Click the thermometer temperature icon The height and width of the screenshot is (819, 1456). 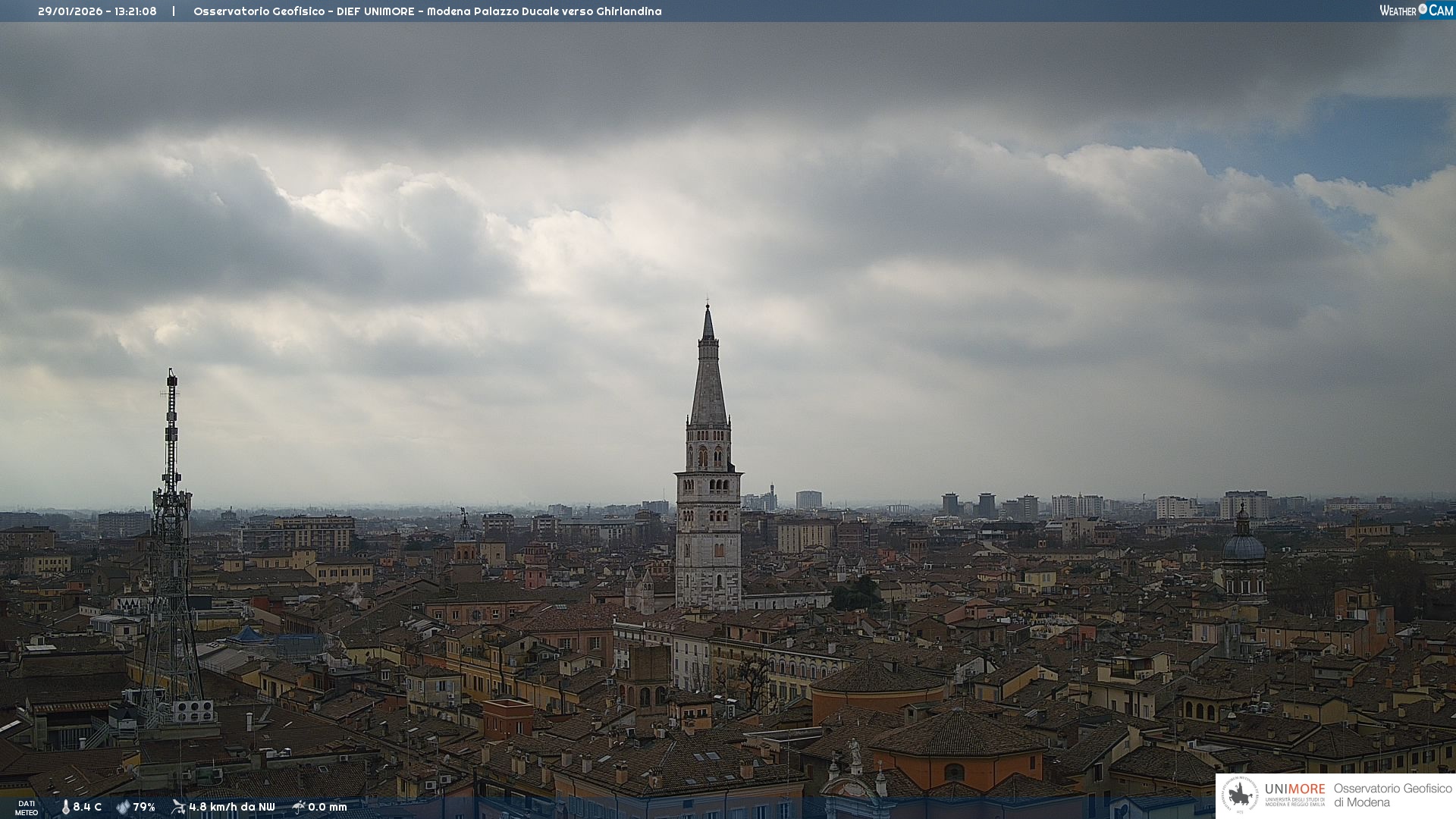coord(65,807)
